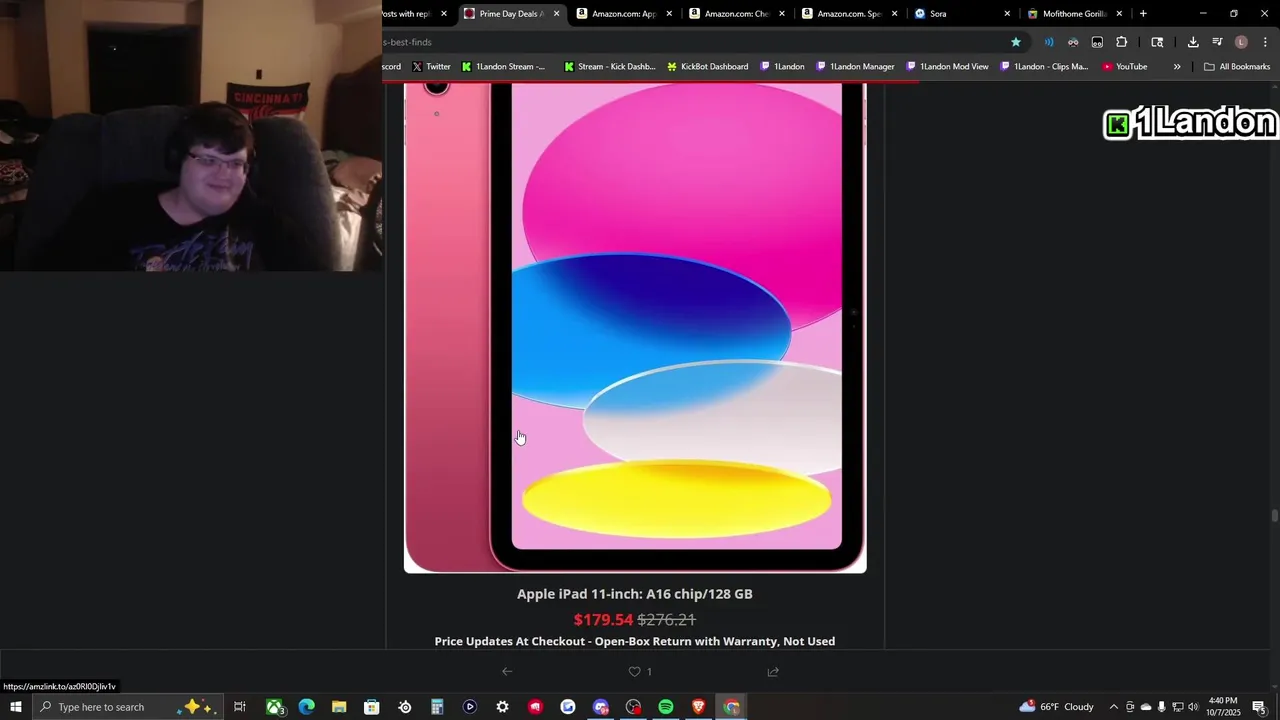Open a new browser tab
The image size is (1280, 720).
coord(1143,14)
